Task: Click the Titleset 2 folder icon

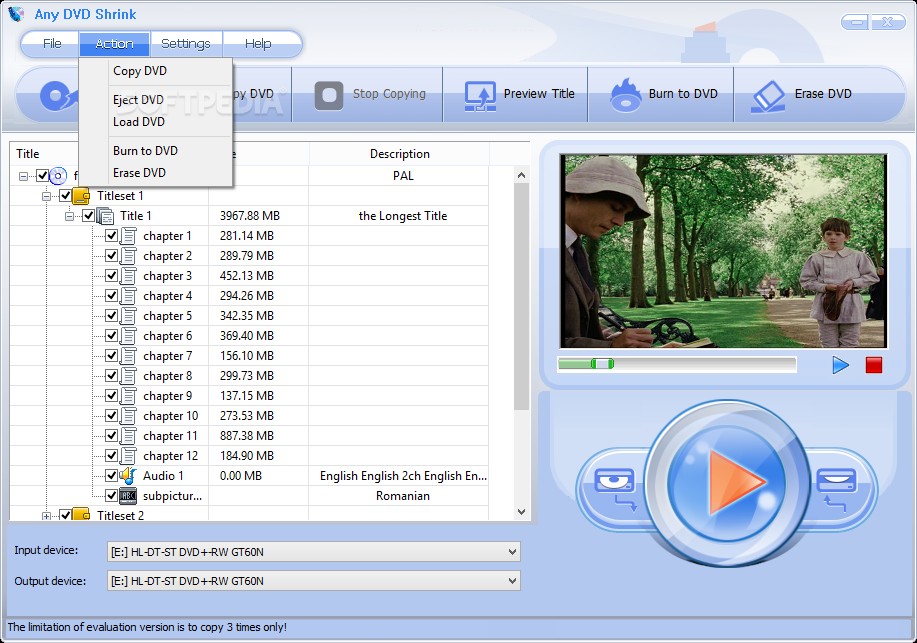Action: tap(81, 514)
